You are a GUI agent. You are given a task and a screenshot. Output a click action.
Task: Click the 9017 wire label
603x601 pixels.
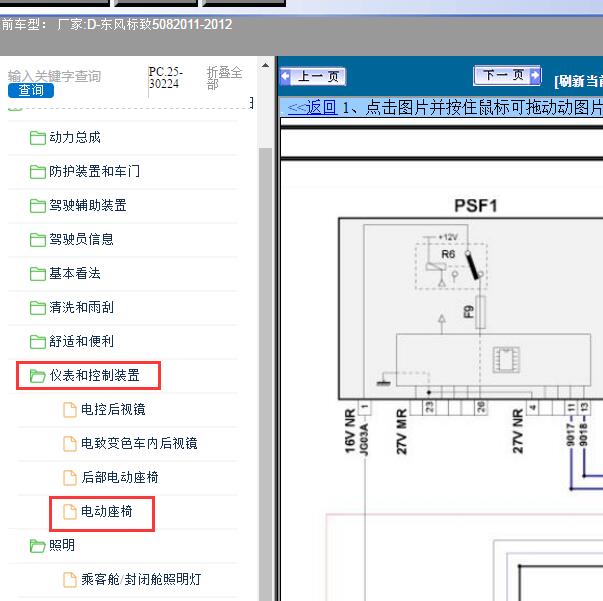coord(571,435)
